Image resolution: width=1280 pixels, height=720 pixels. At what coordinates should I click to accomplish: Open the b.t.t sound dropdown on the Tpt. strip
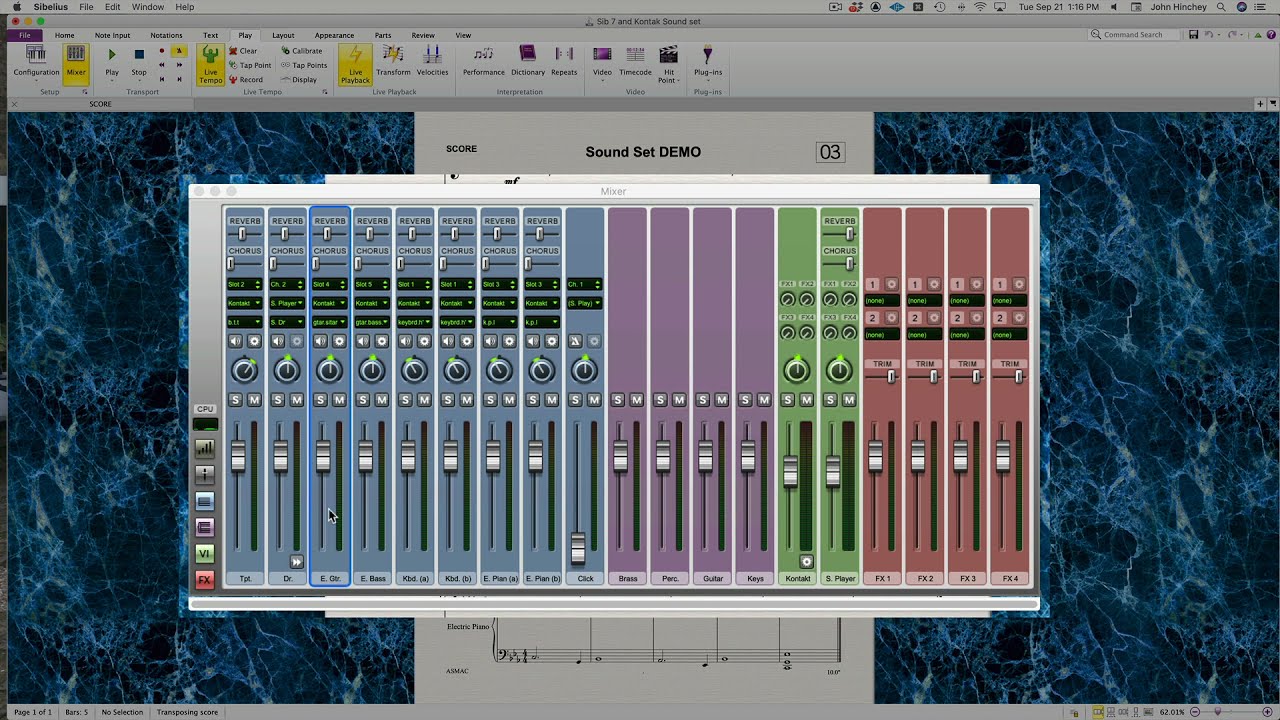245,322
